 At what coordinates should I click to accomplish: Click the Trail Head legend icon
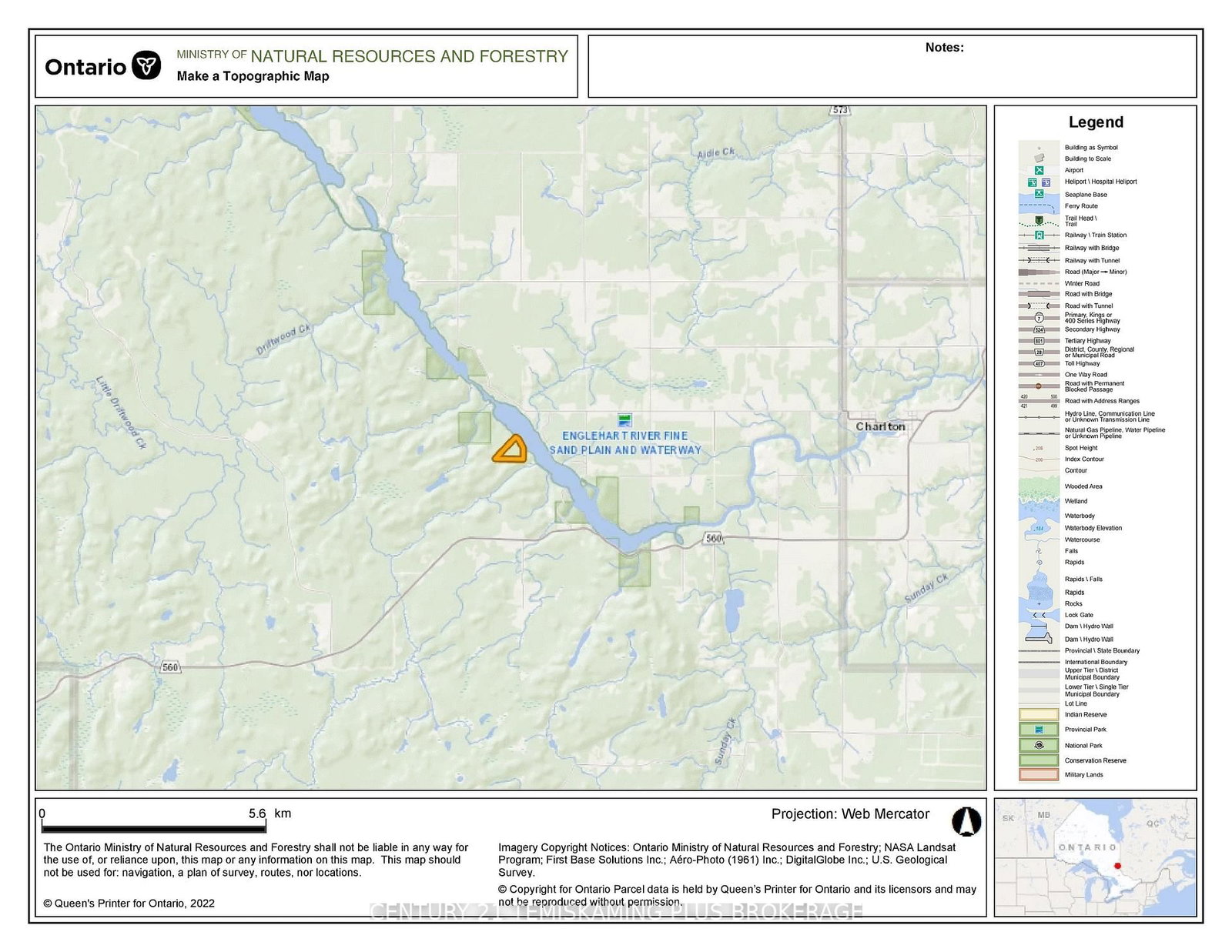point(1039,220)
